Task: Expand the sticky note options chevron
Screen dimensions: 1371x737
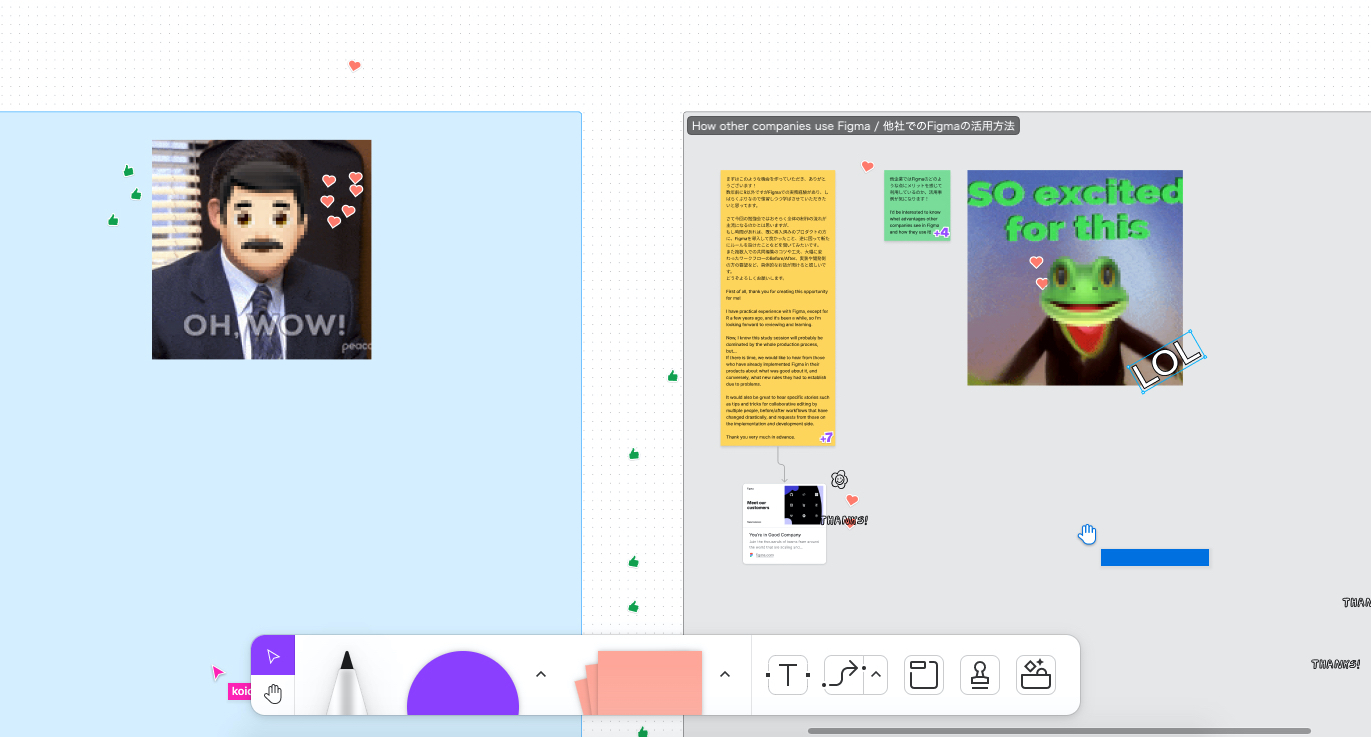Action: click(x=725, y=674)
